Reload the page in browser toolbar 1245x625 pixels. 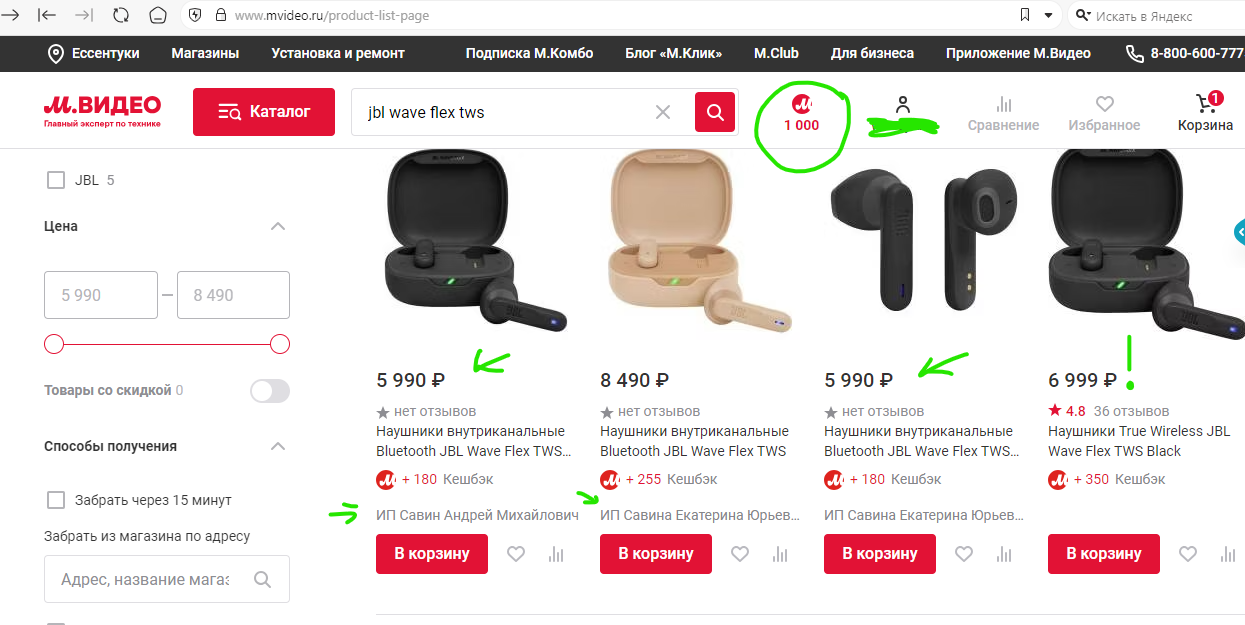coord(121,15)
